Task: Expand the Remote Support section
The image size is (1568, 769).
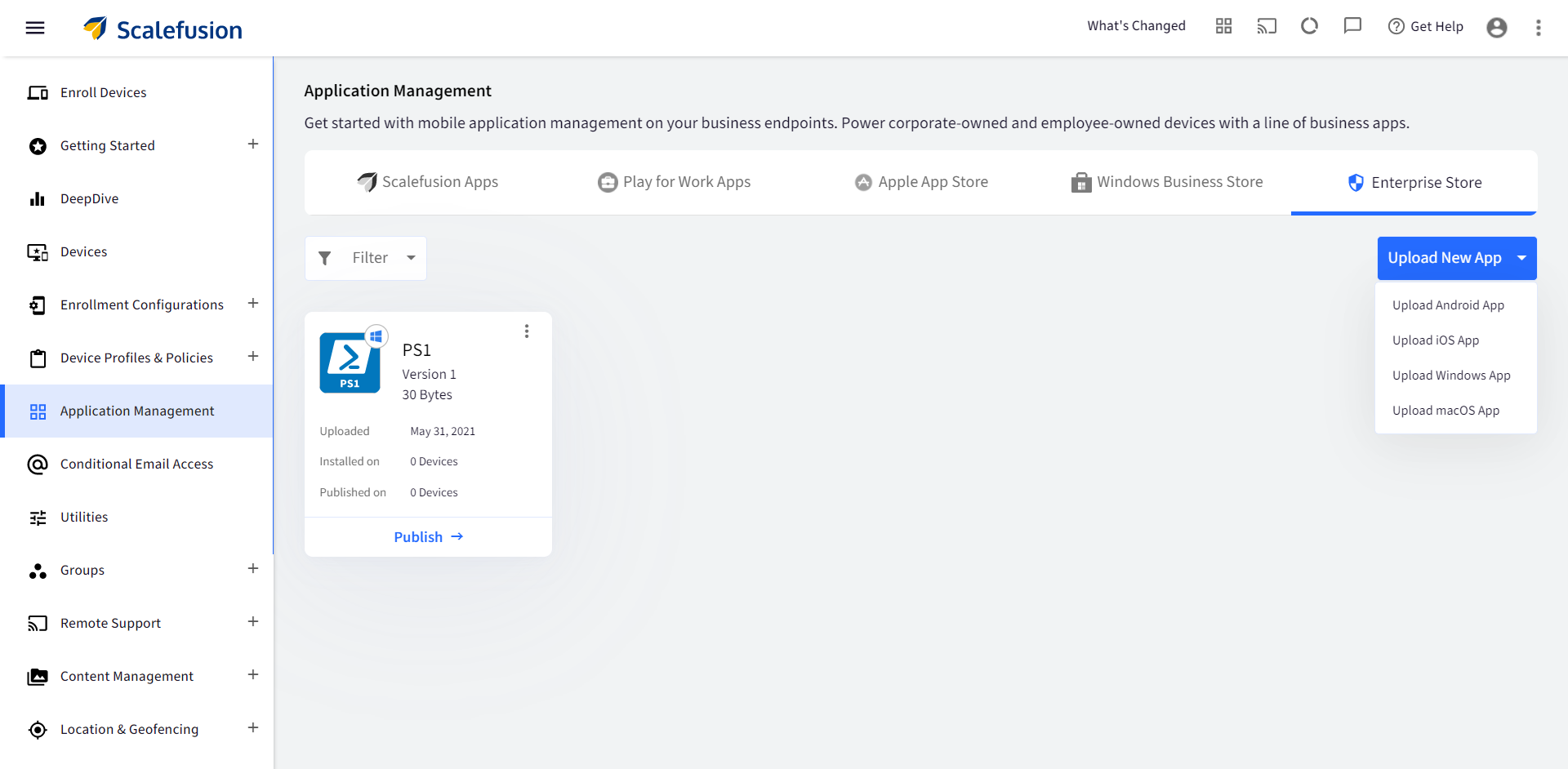Action: (x=253, y=621)
